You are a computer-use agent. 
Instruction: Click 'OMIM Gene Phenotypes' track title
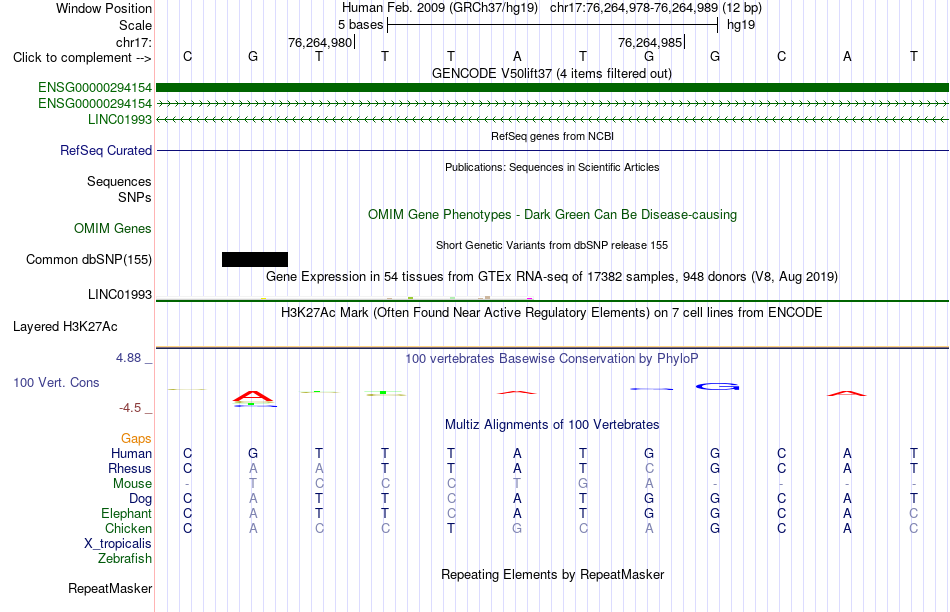[552, 215]
